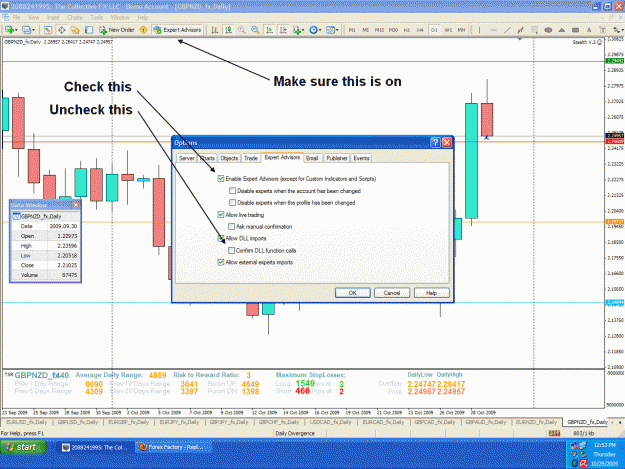Check Disable experts when account changed
This screenshot has height=469, width=625.
[232, 191]
